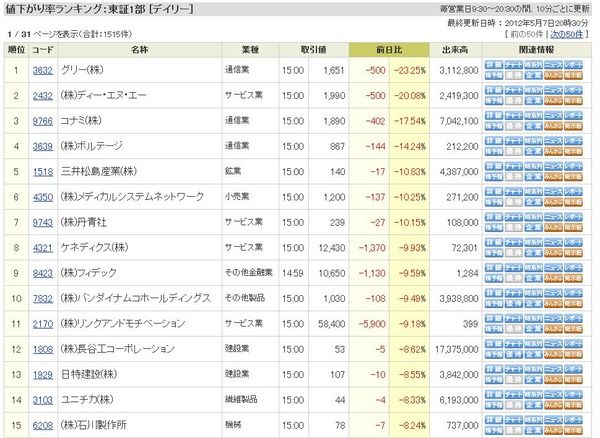Screen dimensions: 600x438
Task: Click レポート button for ディー・エヌ・エー
Action: click(x=573, y=90)
